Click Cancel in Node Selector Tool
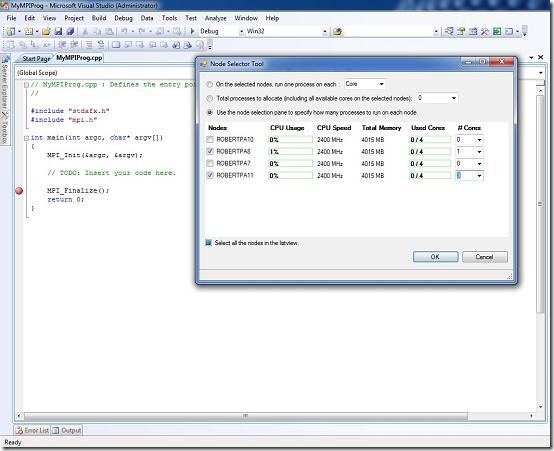 (x=485, y=257)
